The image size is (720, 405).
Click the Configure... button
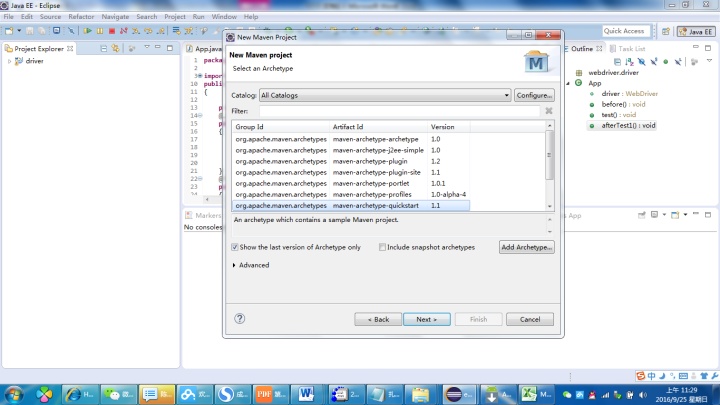point(534,96)
